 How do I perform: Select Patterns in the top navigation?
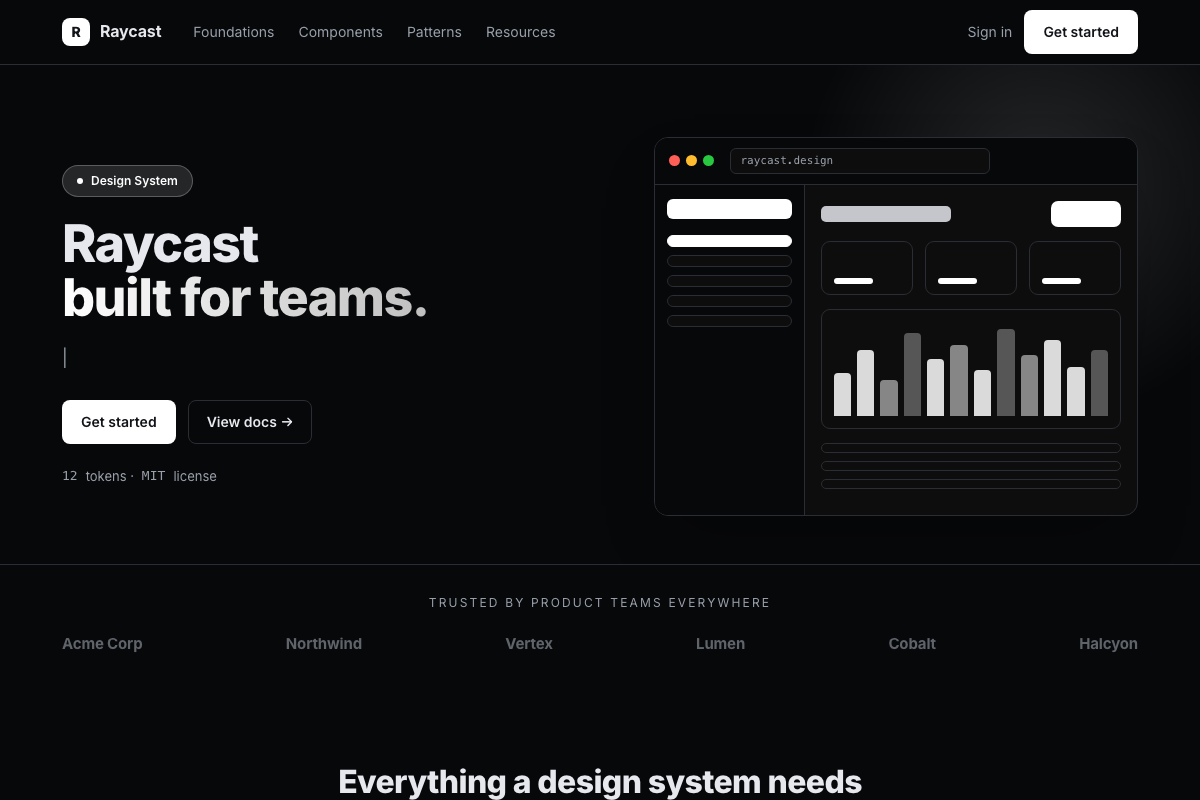434,32
